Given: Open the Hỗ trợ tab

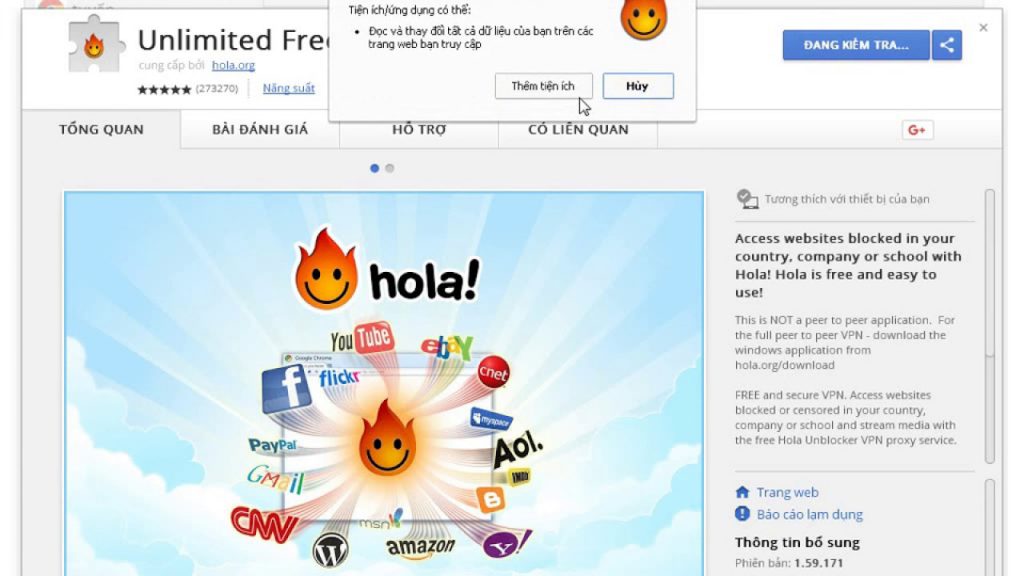Looking at the screenshot, I should [419, 129].
